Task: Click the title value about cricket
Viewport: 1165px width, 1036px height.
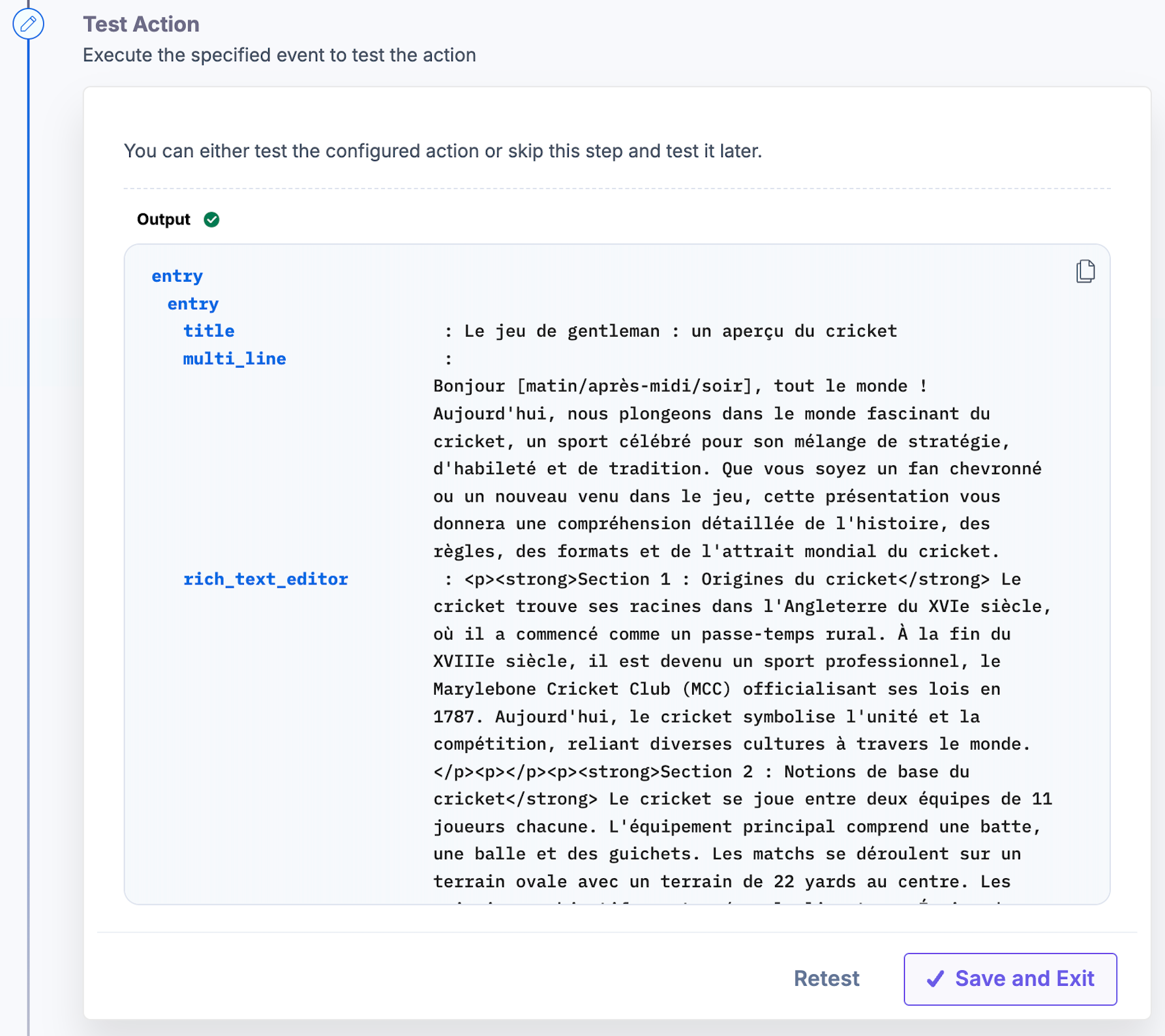Action: tap(680, 331)
